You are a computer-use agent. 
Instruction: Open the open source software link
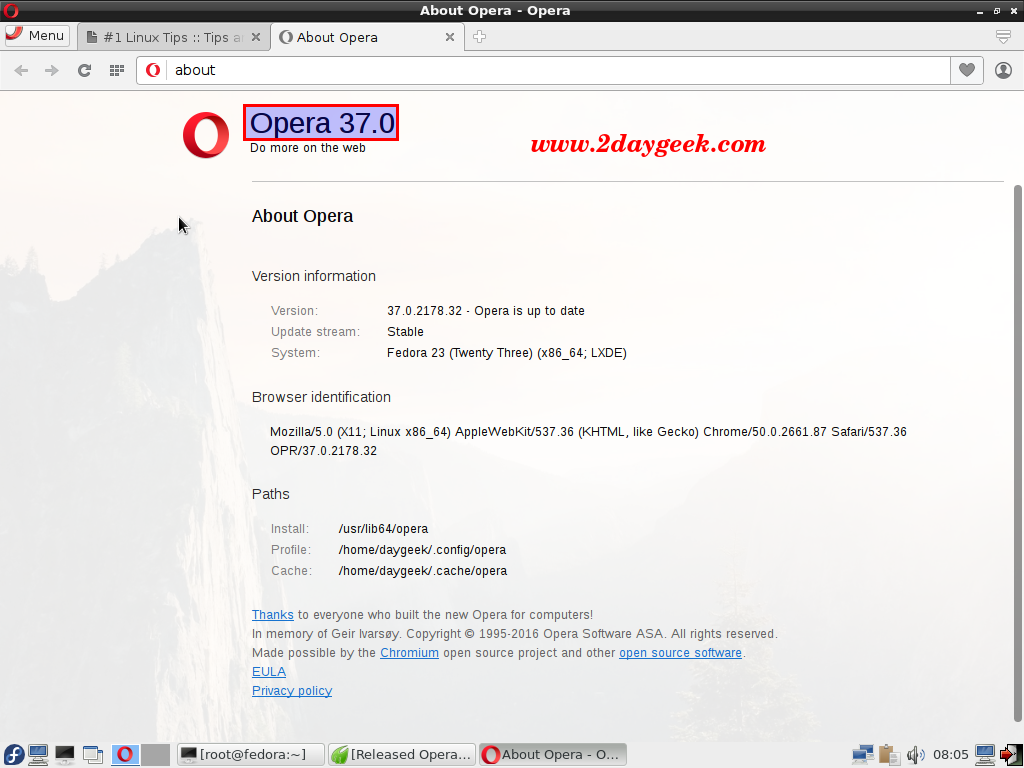pyautogui.click(x=680, y=652)
